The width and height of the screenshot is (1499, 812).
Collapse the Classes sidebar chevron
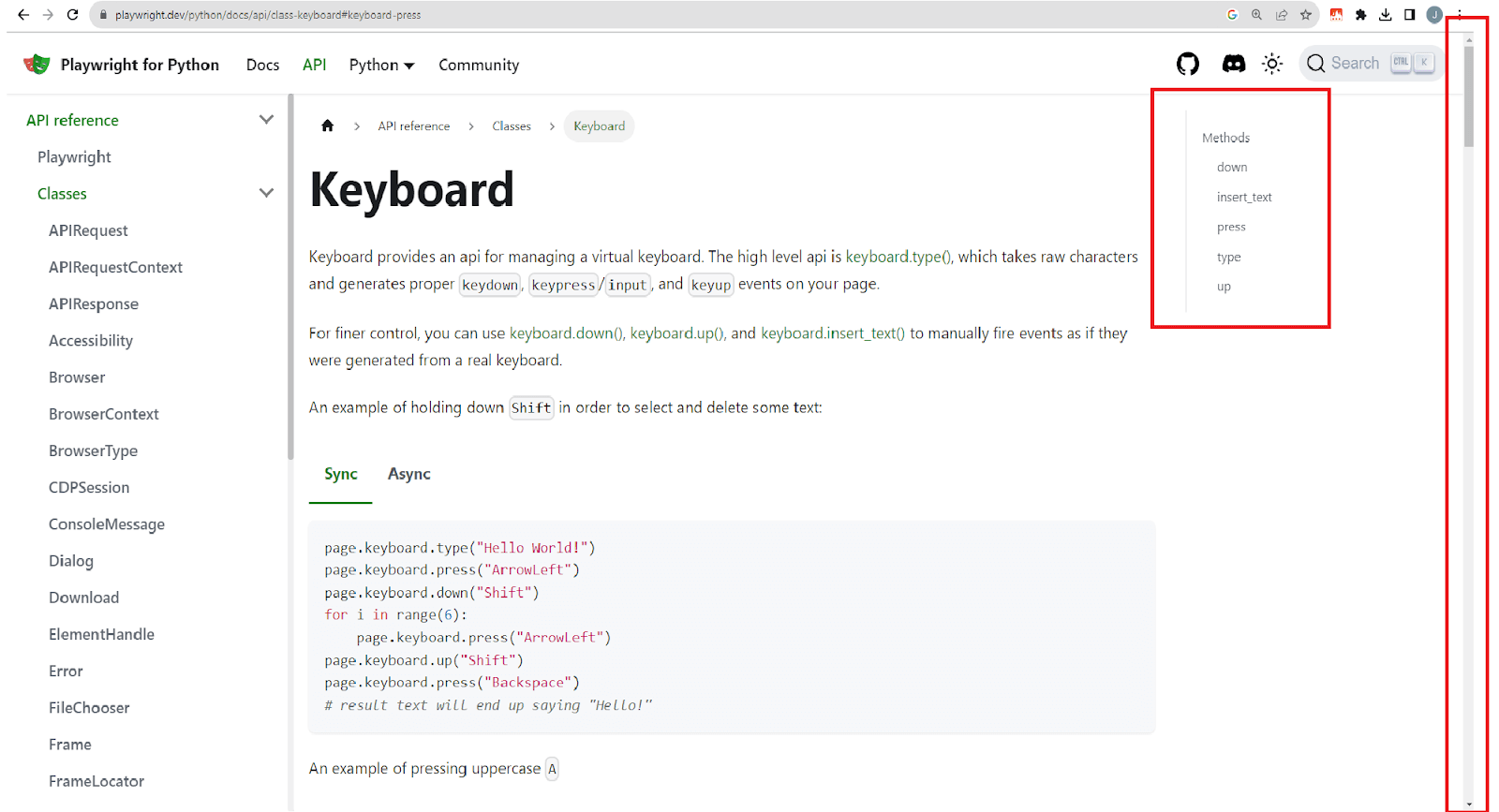[x=266, y=193]
